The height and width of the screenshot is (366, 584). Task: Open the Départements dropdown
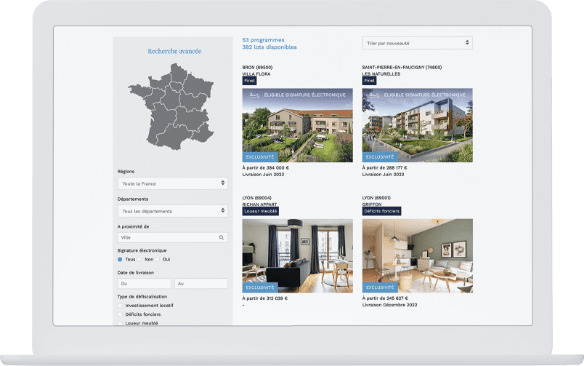172,211
